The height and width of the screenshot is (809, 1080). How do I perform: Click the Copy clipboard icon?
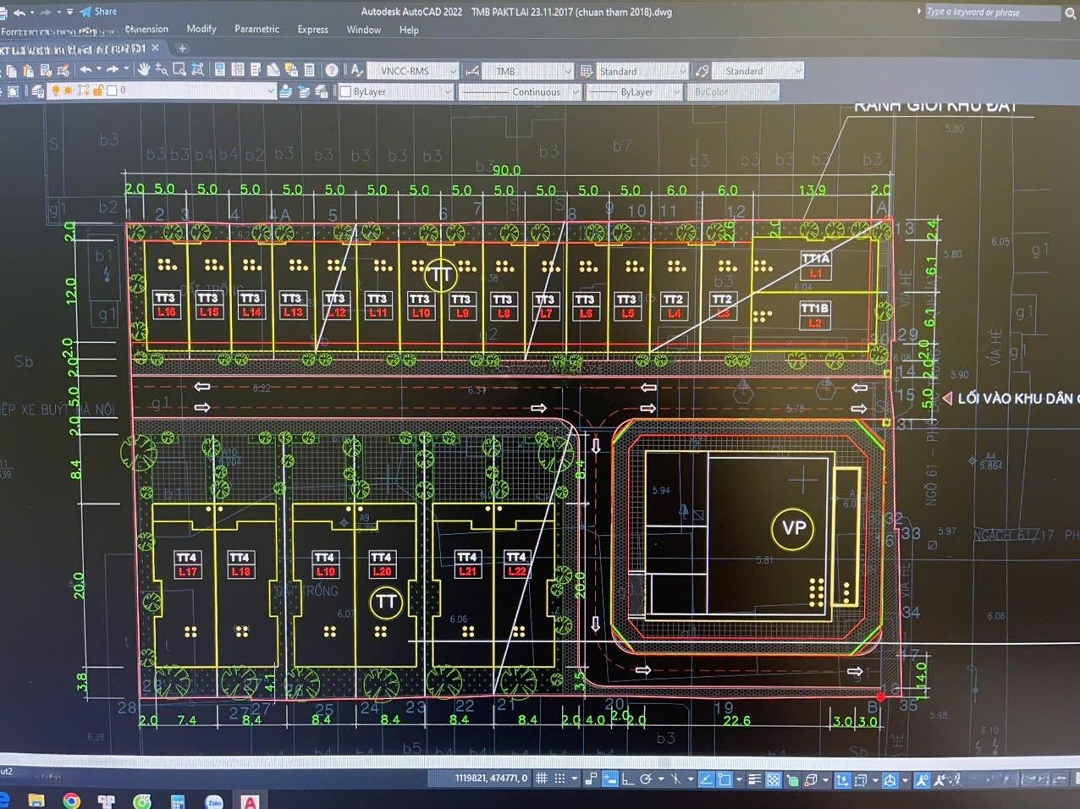(12, 70)
